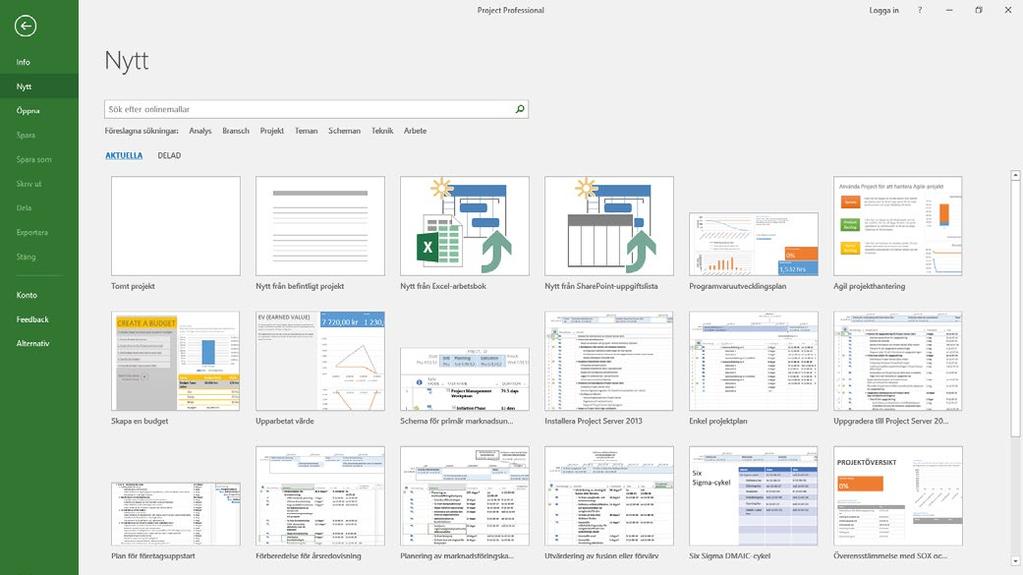Screen dimensions: 1023x575
Task: Choose Nytt från Excel-arbetsbok template
Action: point(465,226)
